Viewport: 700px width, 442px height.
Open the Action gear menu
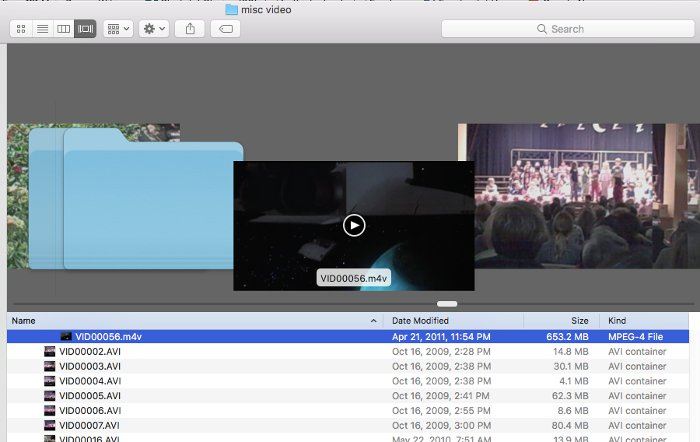click(x=154, y=29)
